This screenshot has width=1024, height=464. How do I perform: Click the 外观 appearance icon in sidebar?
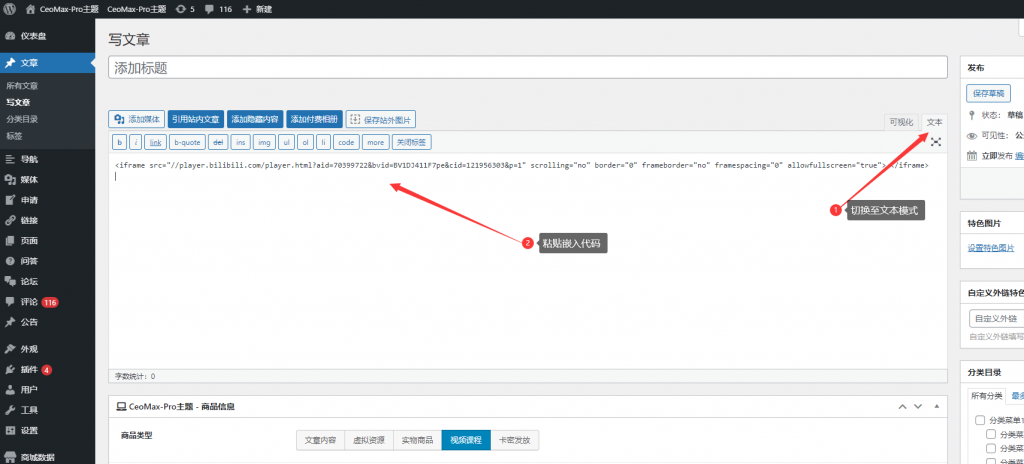[x=10, y=349]
